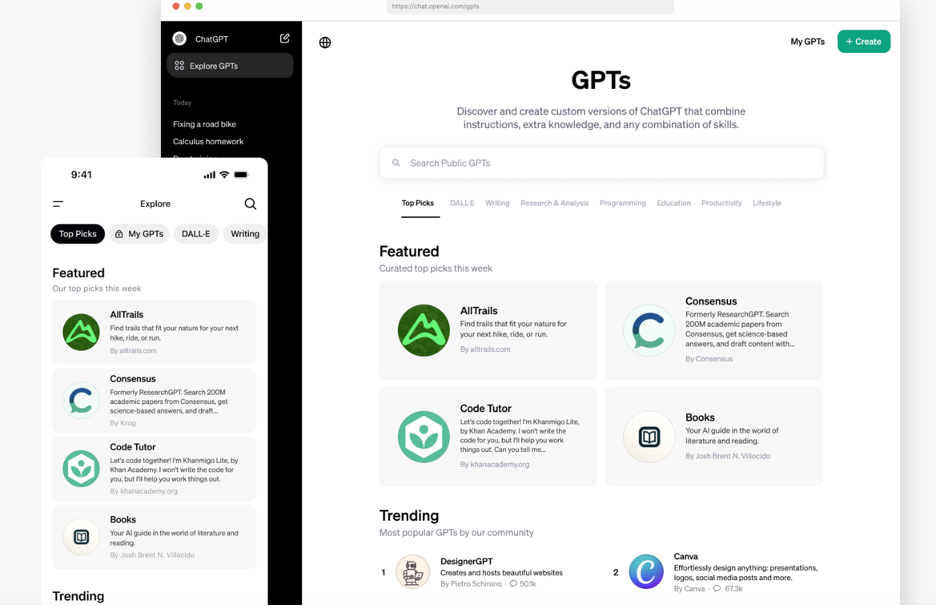Click the globe icon at the top left
Screen dimensions: 936x606
coord(324,42)
